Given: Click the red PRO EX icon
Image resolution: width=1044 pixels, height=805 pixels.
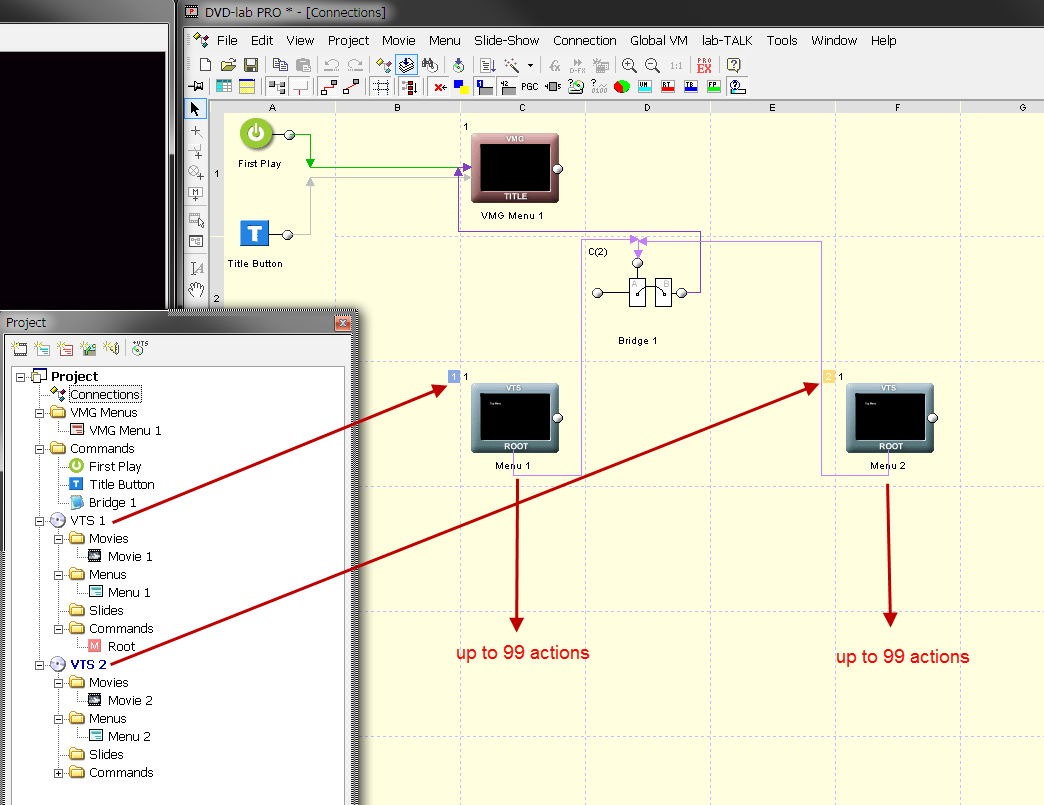Looking at the screenshot, I should [x=704, y=65].
